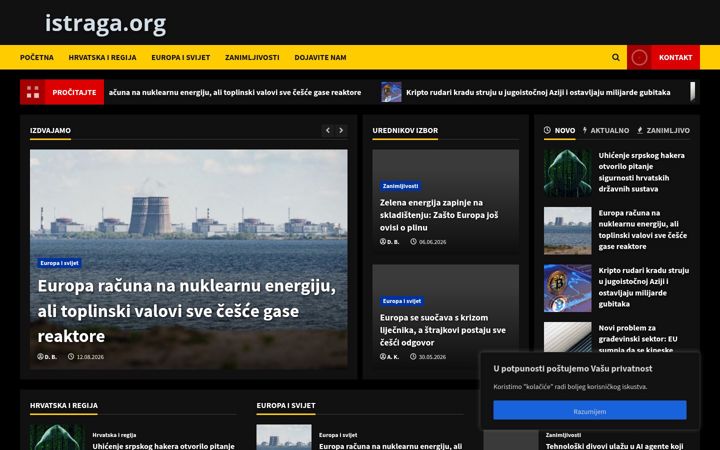720x450 pixels.
Task: Open the sidebar nuclear plant thumbnail
Action: pyautogui.click(x=568, y=231)
